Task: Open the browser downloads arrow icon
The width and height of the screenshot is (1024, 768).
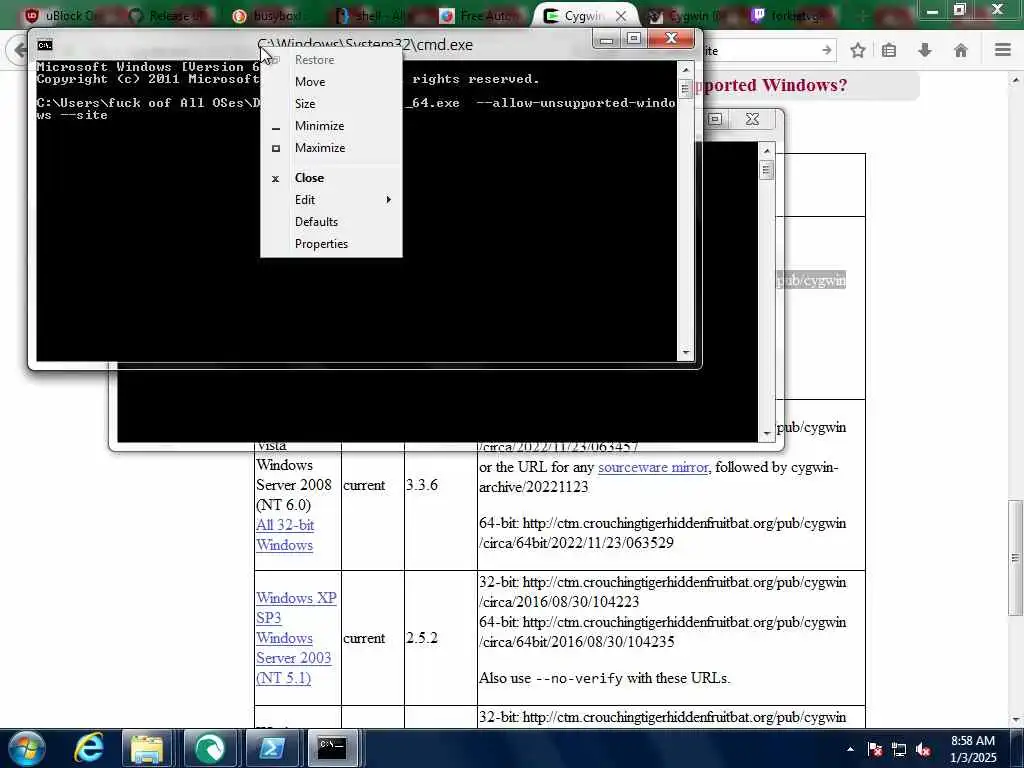Action: coord(925,50)
